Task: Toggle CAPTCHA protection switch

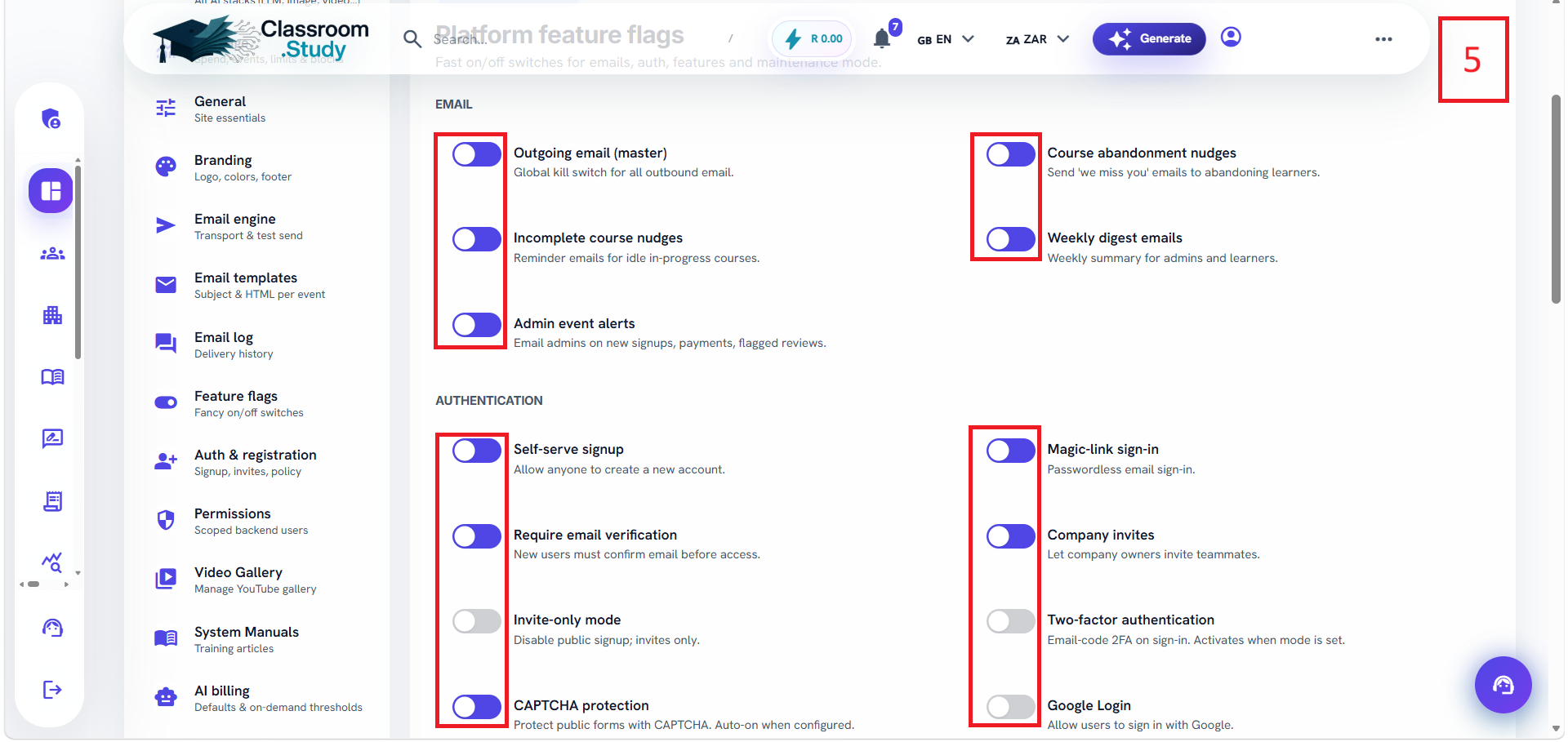Action: click(477, 707)
